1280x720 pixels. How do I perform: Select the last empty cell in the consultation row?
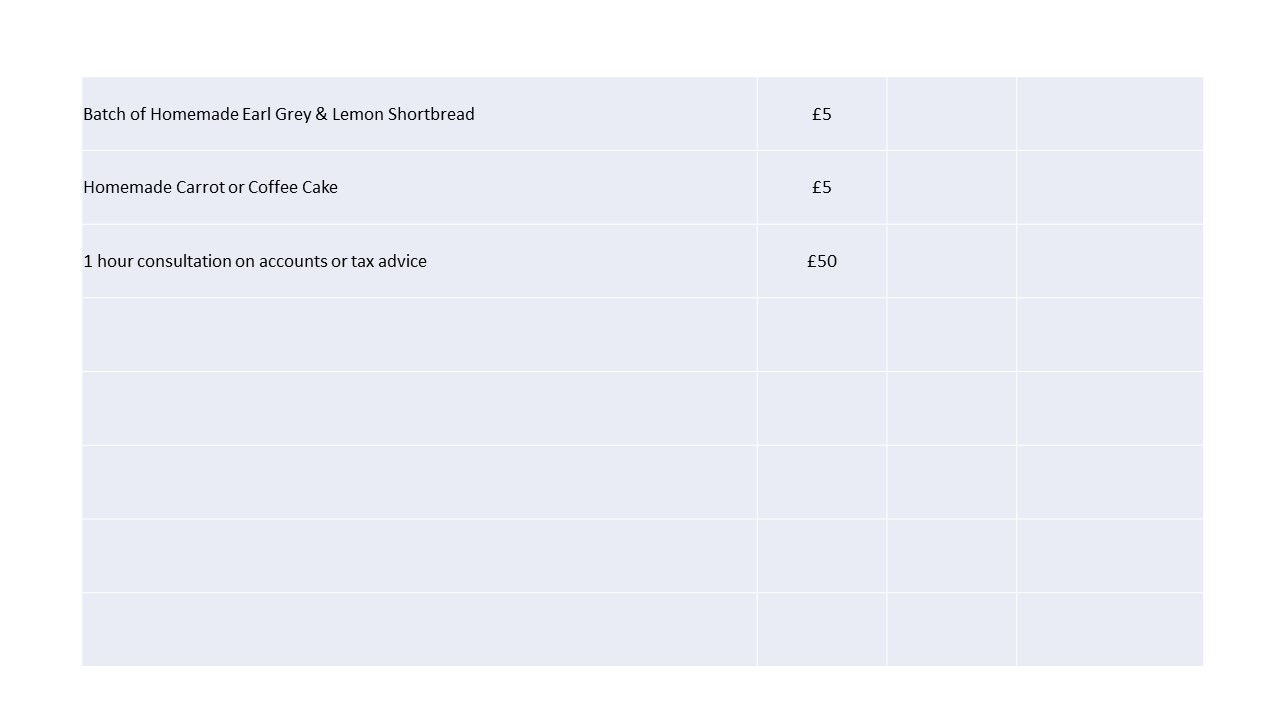(1109, 261)
